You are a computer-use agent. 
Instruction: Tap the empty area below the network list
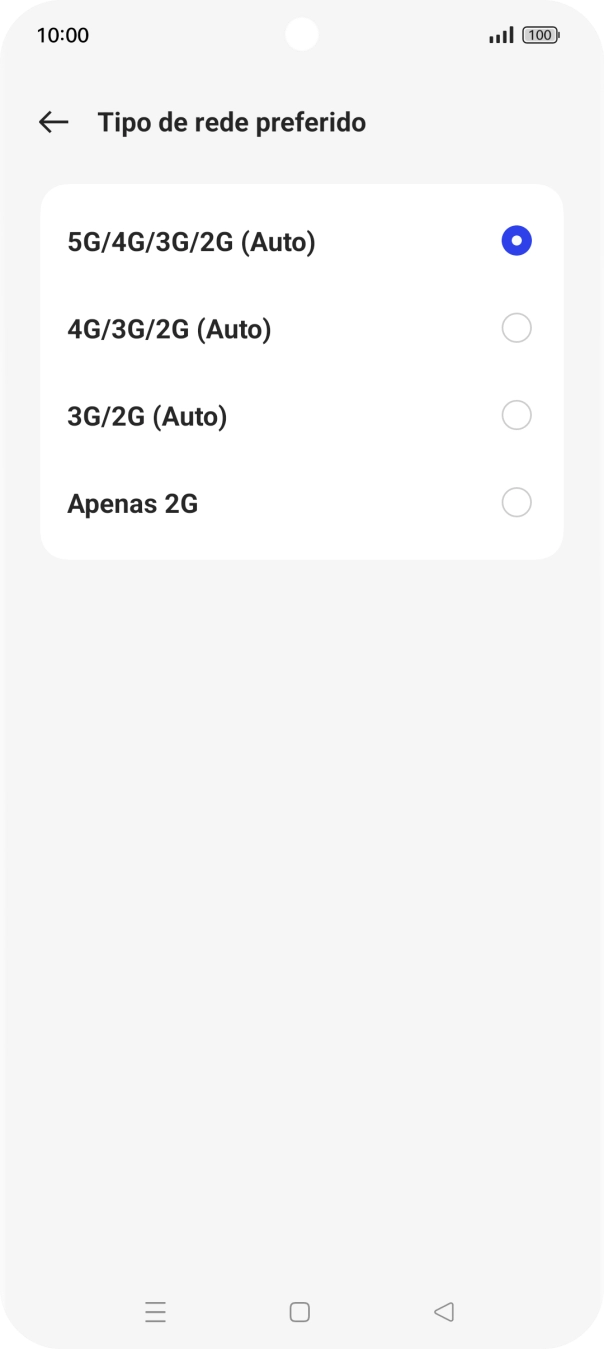click(x=302, y=850)
